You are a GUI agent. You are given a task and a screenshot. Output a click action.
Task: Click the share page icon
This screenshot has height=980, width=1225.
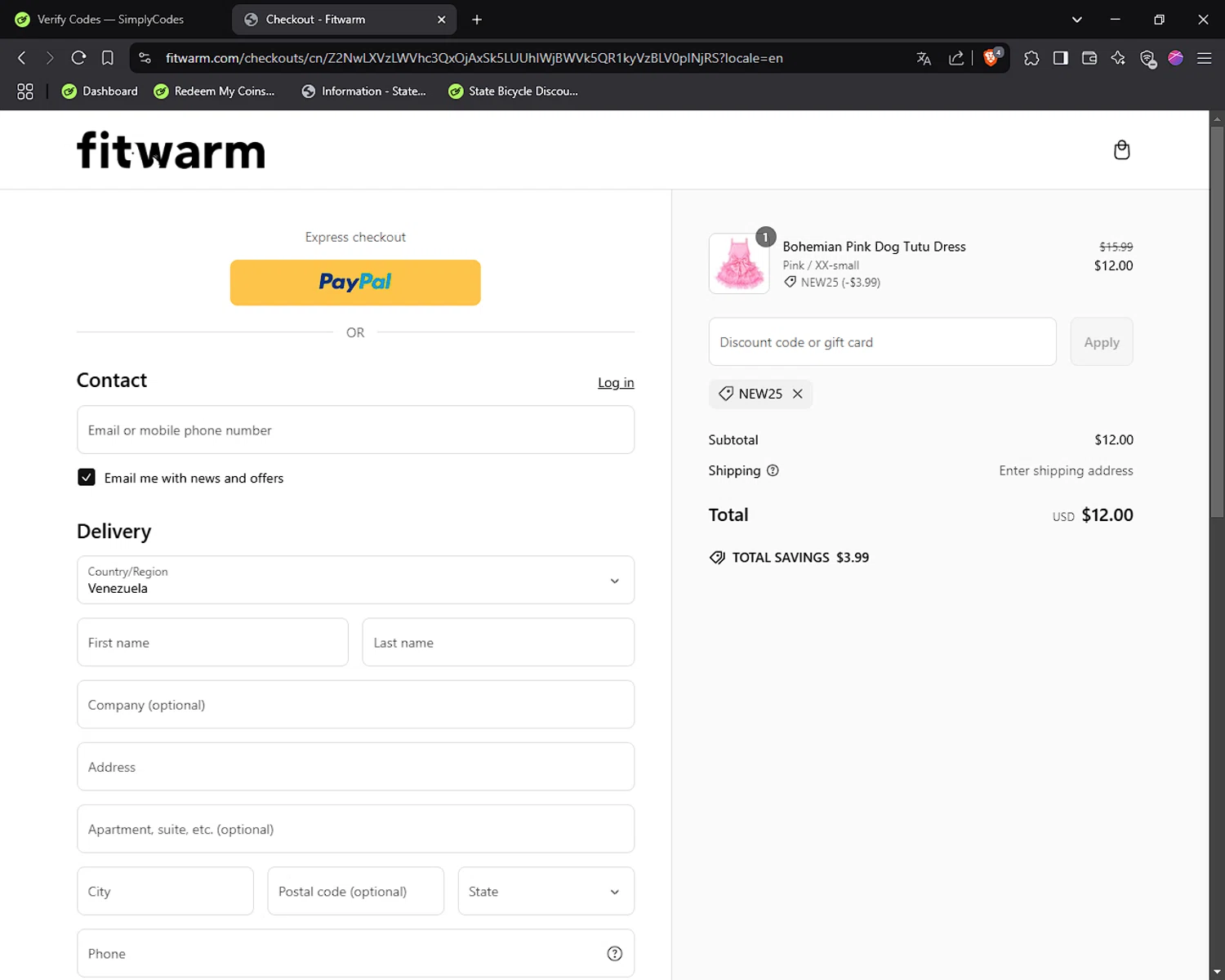coord(955,58)
